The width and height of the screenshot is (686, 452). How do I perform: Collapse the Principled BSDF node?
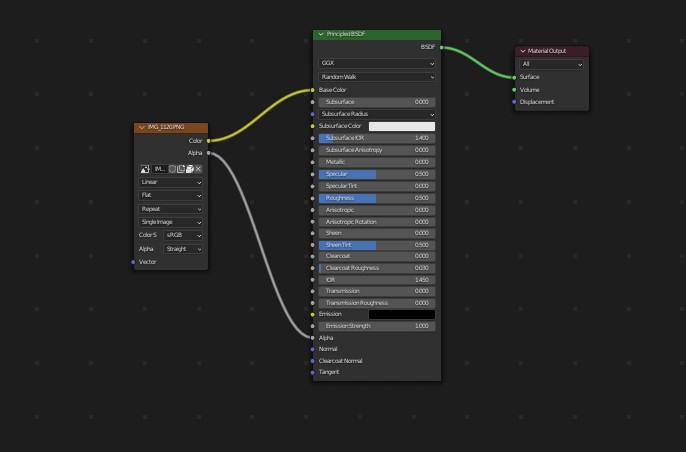[321, 34]
